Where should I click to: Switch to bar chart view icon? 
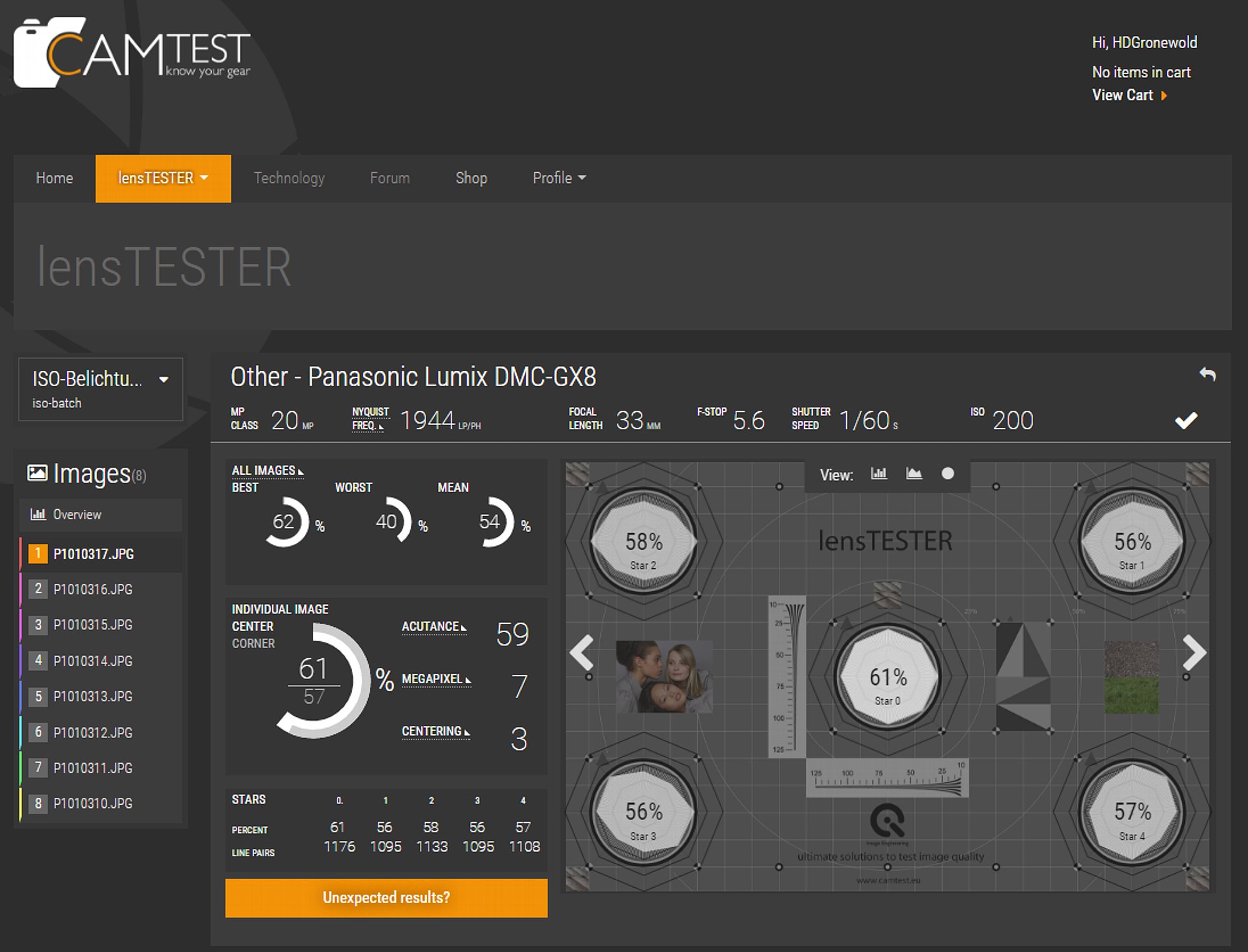click(879, 474)
